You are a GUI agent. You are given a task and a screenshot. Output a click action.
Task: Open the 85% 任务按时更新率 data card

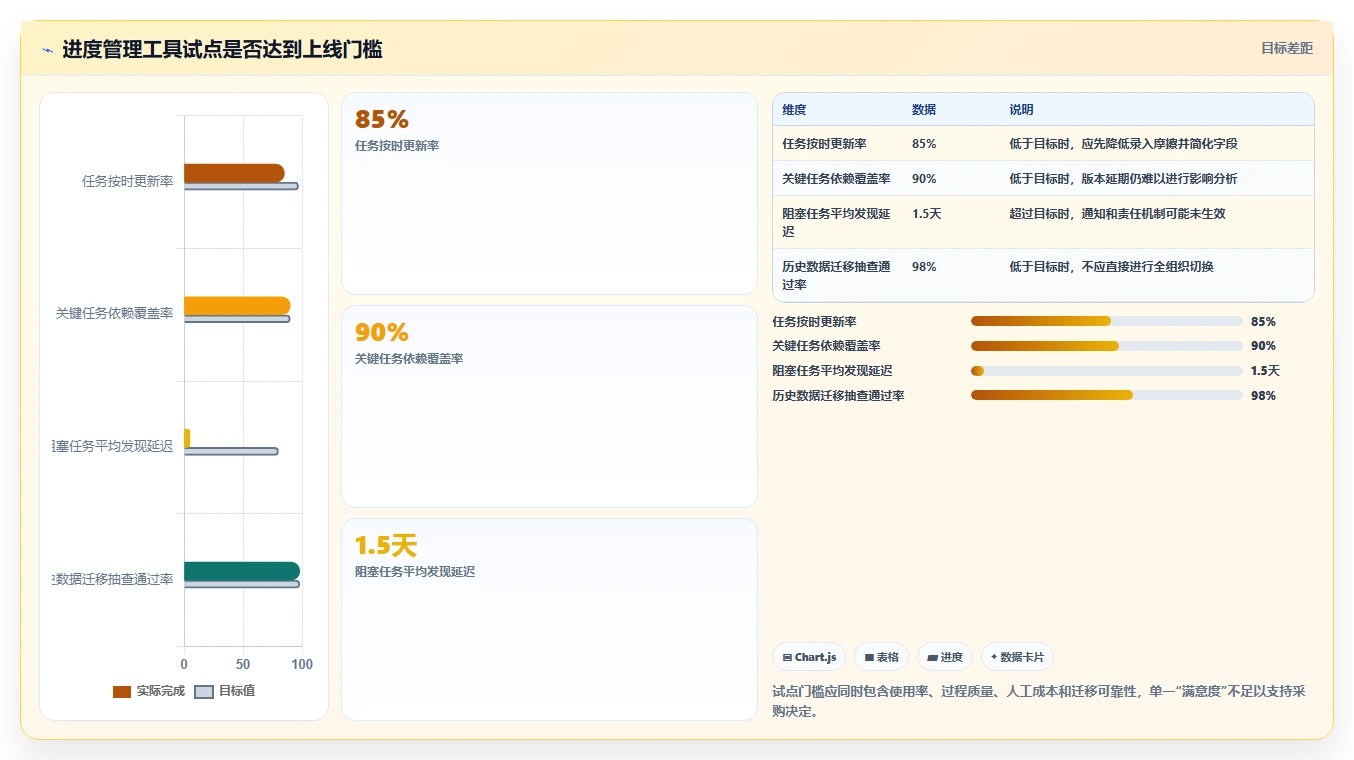(549, 193)
